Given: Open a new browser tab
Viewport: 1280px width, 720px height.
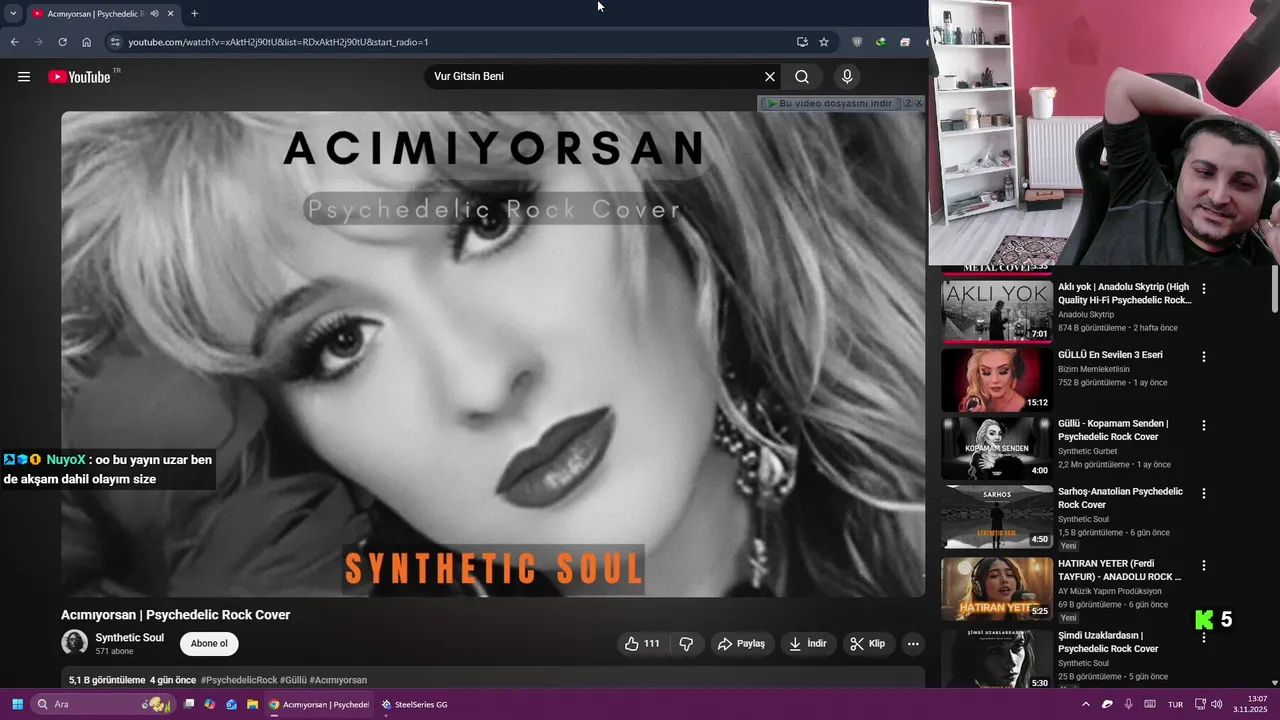Looking at the screenshot, I should [x=194, y=13].
